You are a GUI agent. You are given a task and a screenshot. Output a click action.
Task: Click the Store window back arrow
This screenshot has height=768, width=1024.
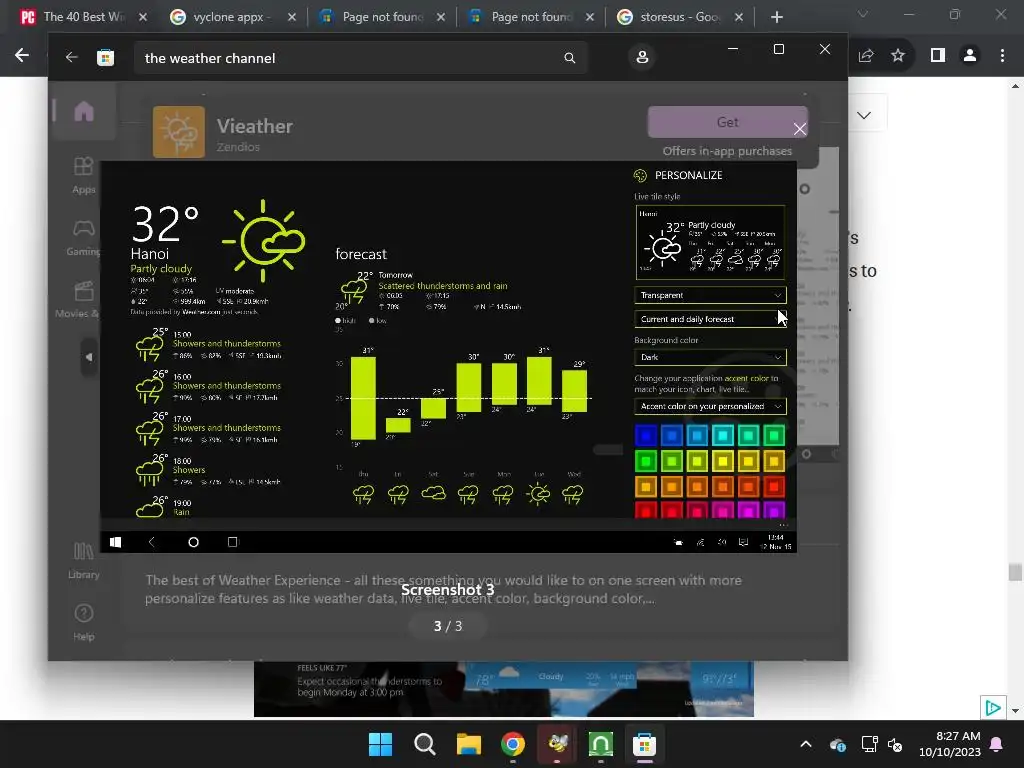point(71,57)
